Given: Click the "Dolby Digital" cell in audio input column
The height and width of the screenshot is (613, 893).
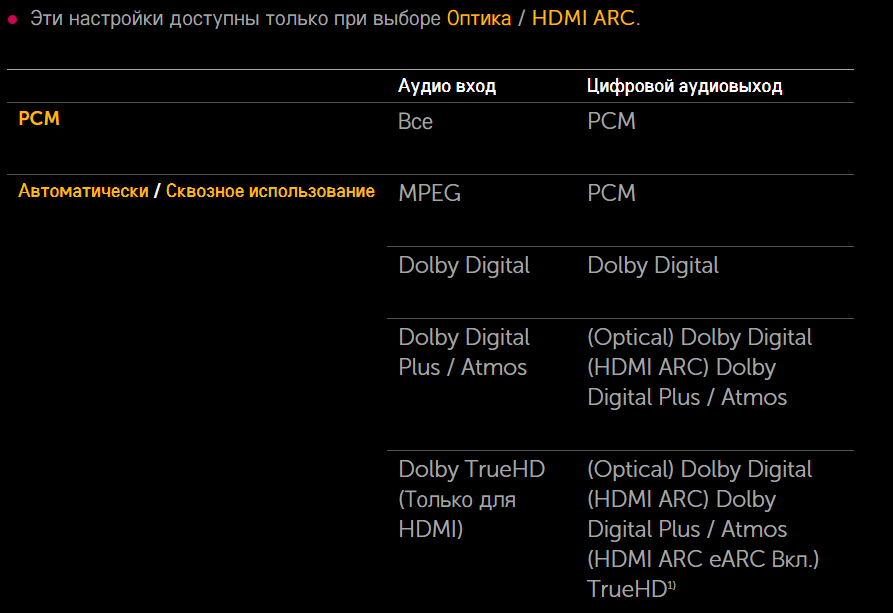Looking at the screenshot, I should (464, 265).
